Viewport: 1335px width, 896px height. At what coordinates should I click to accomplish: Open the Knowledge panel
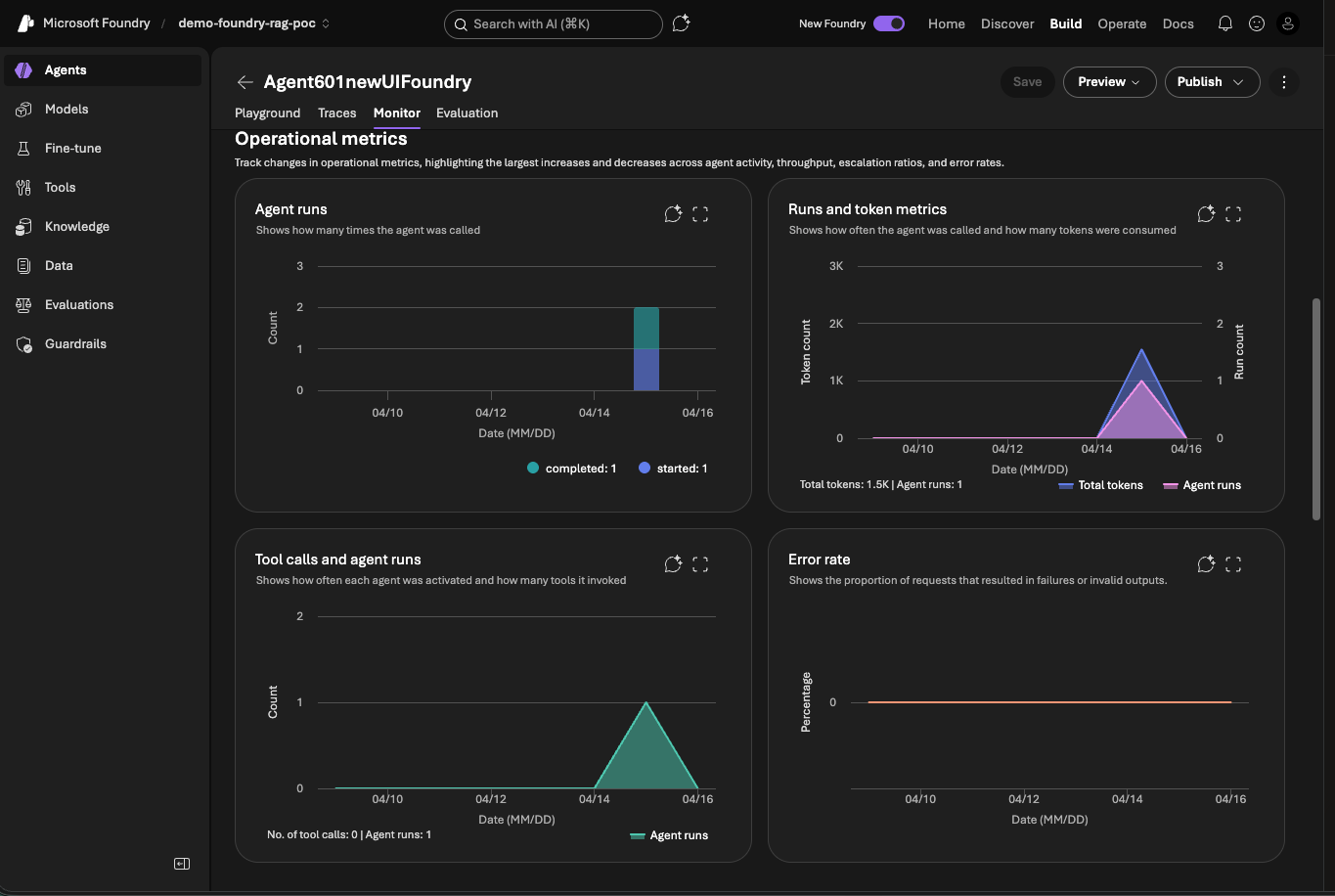(x=76, y=226)
